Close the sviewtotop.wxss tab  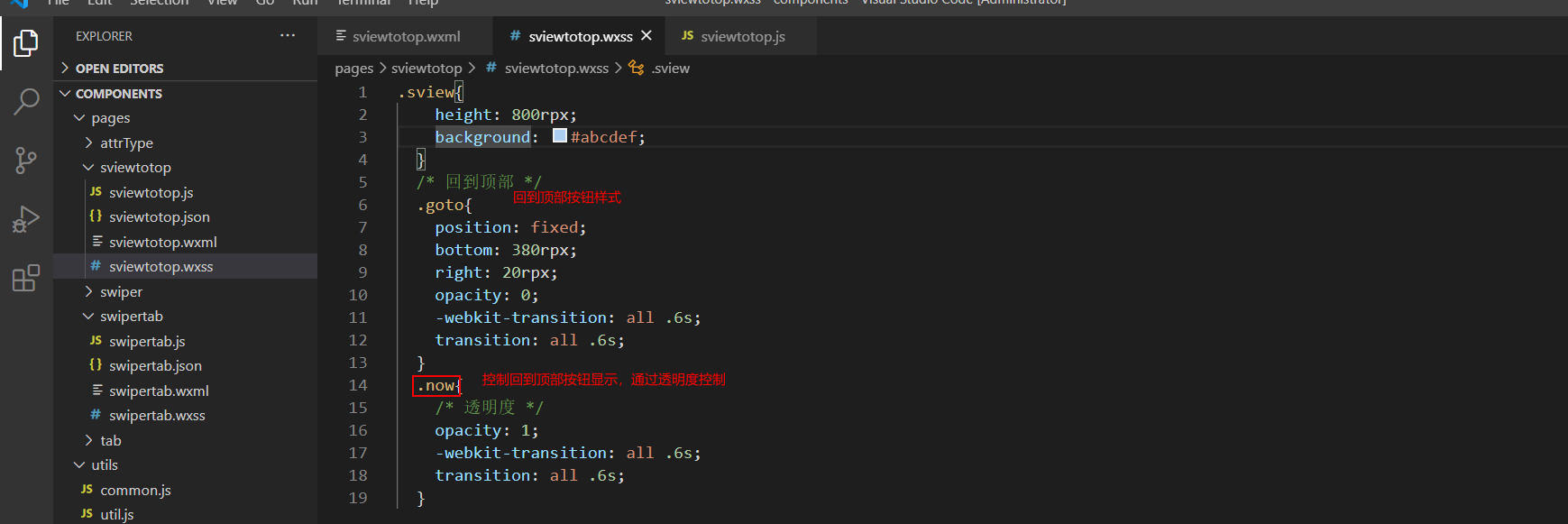coord(646,36)
